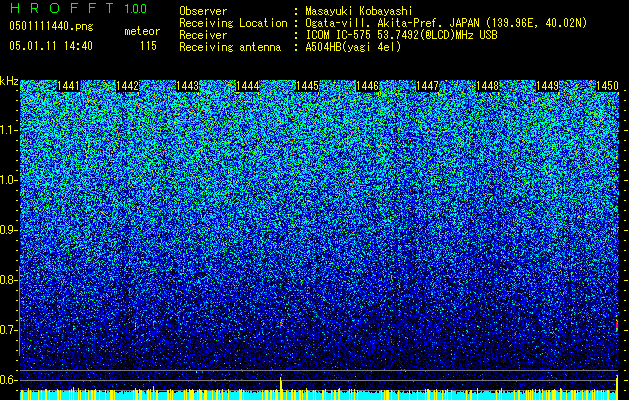Click the Observer field label

point(203,11)
